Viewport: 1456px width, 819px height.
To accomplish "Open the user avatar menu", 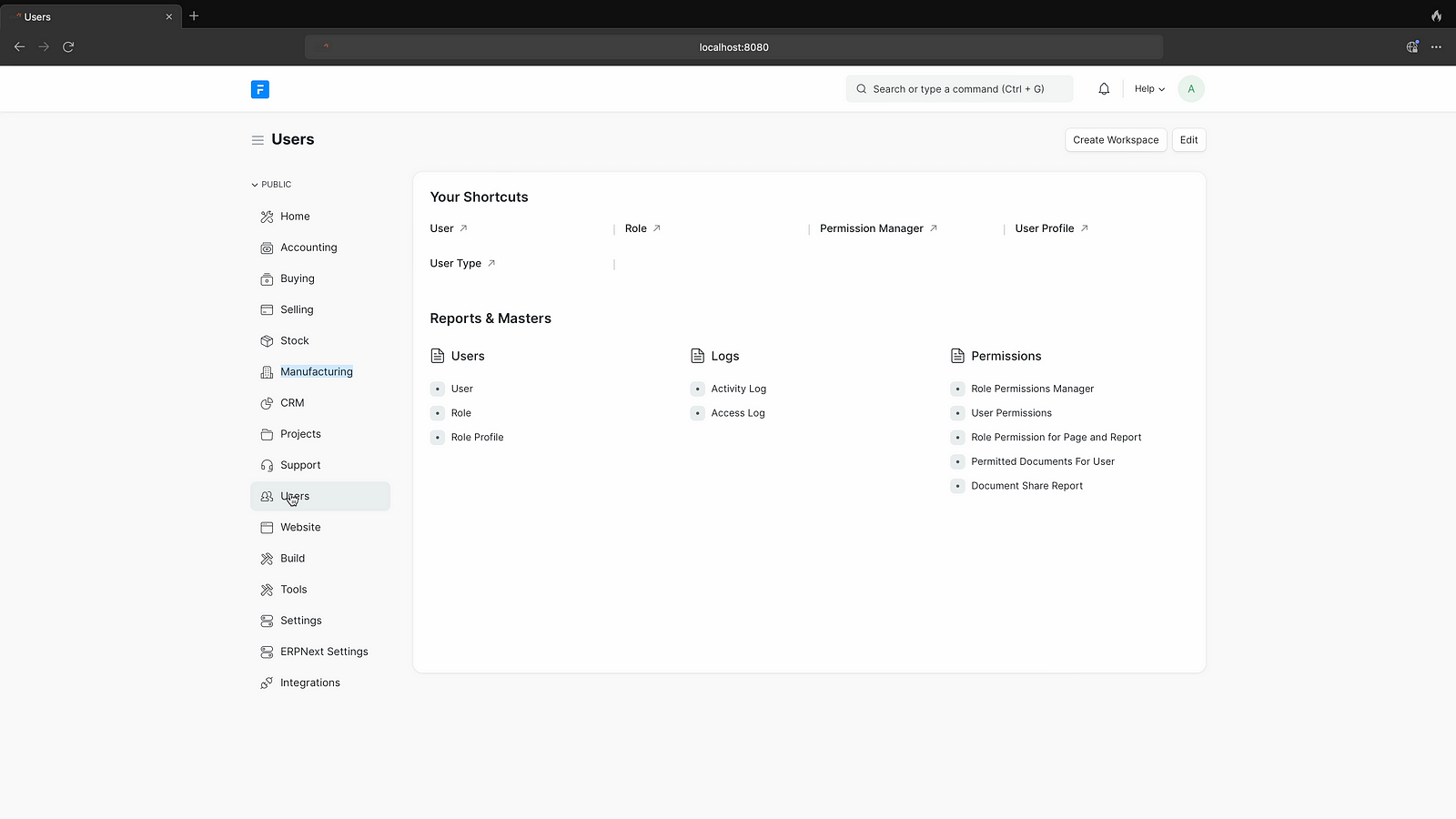I will click(1191, 89).
